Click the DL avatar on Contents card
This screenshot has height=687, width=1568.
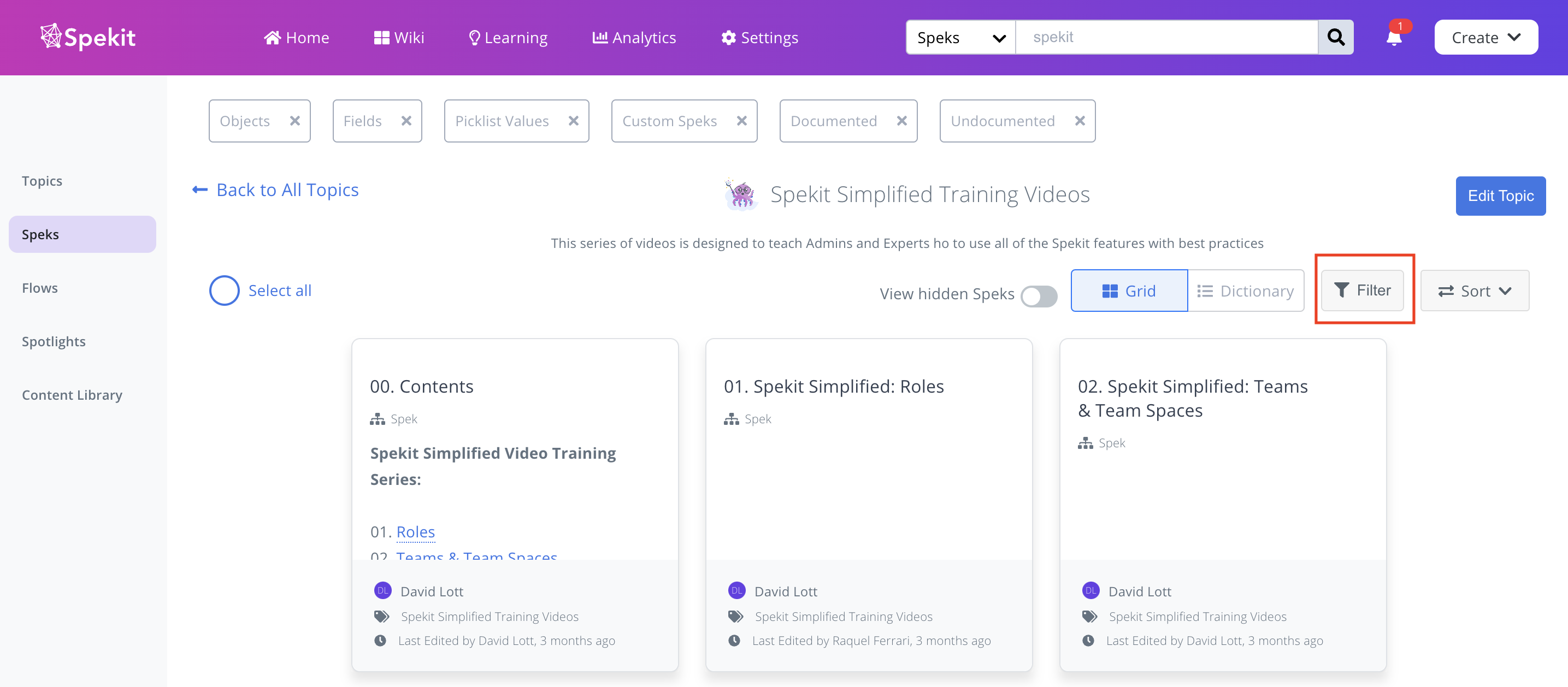pos(382,590)
